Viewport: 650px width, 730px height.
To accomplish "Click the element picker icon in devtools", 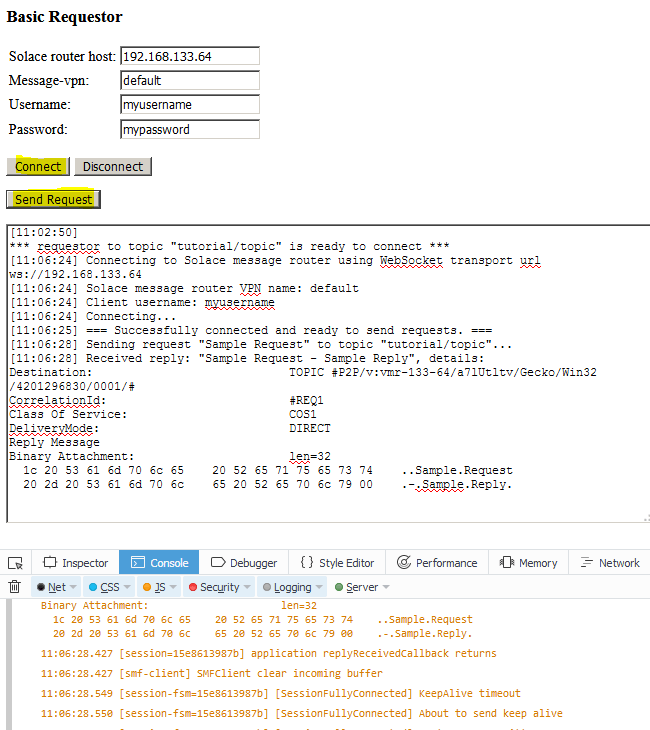I will (15, 563).
